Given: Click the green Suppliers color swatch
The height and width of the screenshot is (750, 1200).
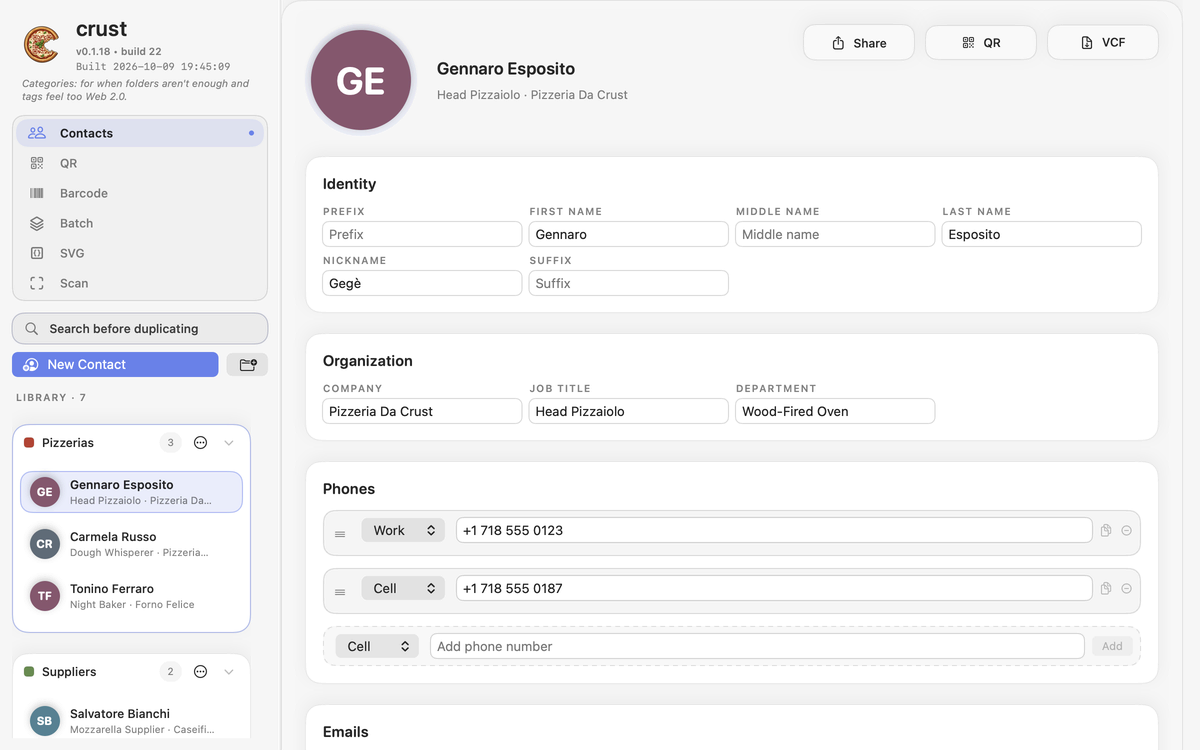Looking at the screenshot, I should pyautogui.click(x=29, y=672).
